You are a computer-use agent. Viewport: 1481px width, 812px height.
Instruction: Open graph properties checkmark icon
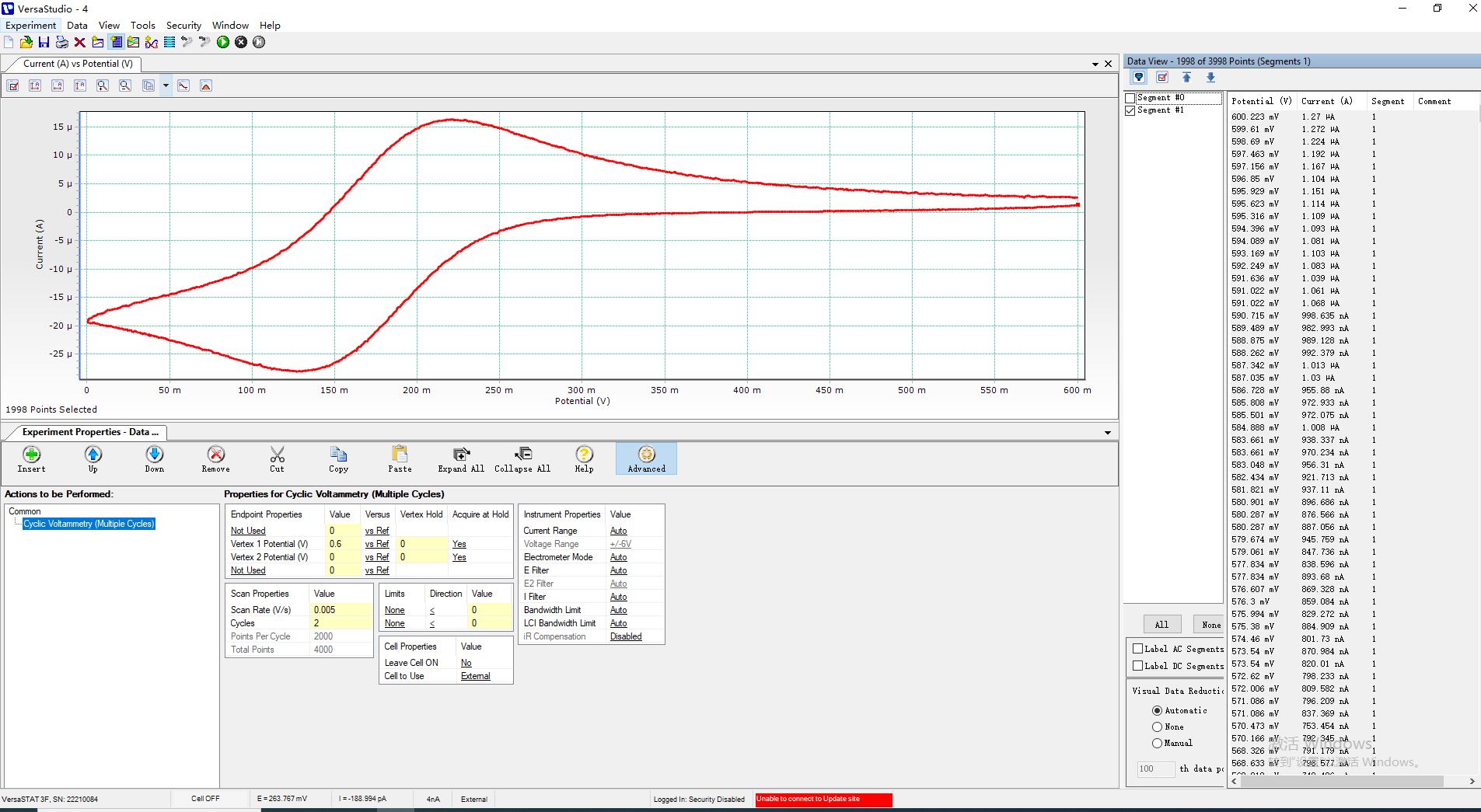coord(13,85)
